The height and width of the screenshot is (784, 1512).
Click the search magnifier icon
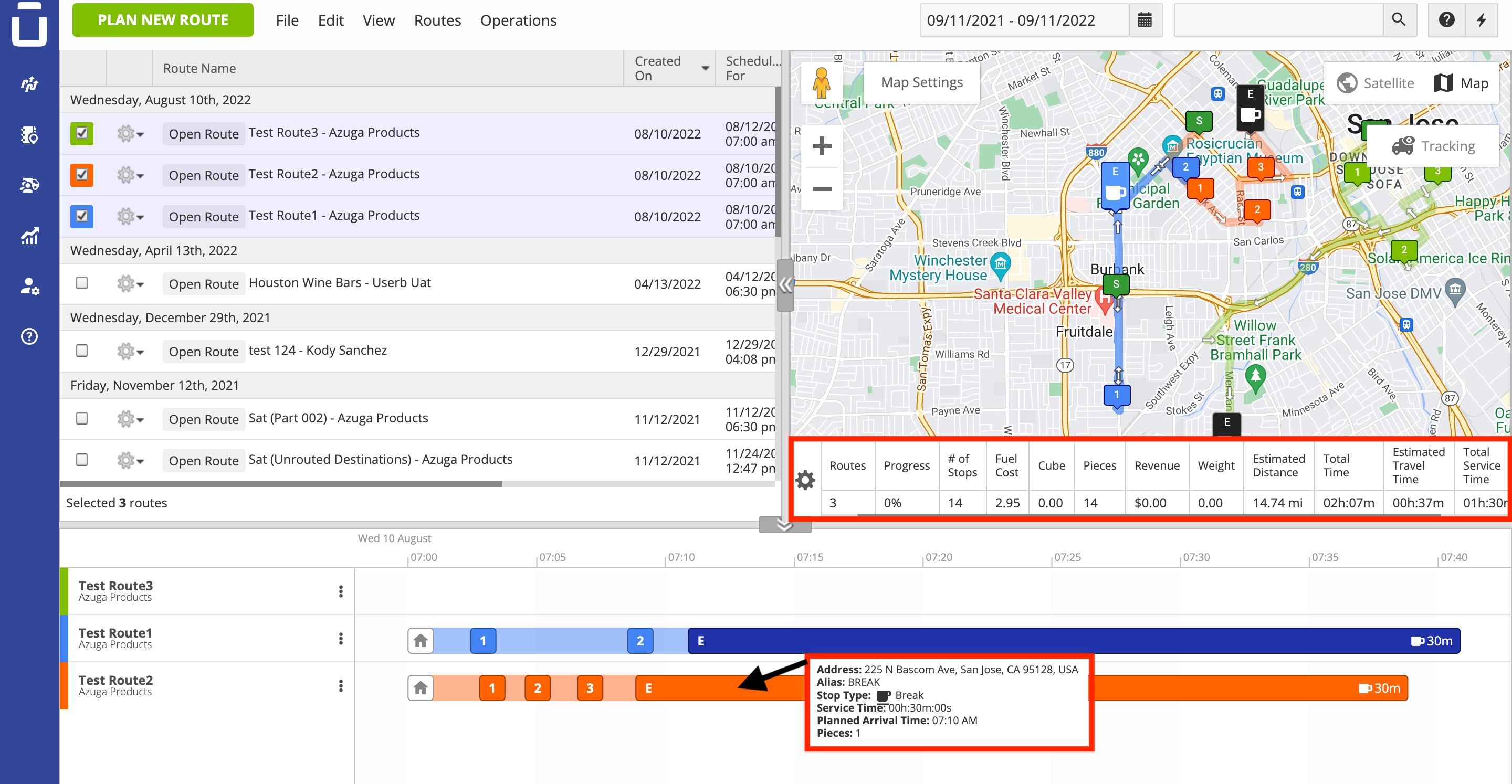coord(1399,20)
